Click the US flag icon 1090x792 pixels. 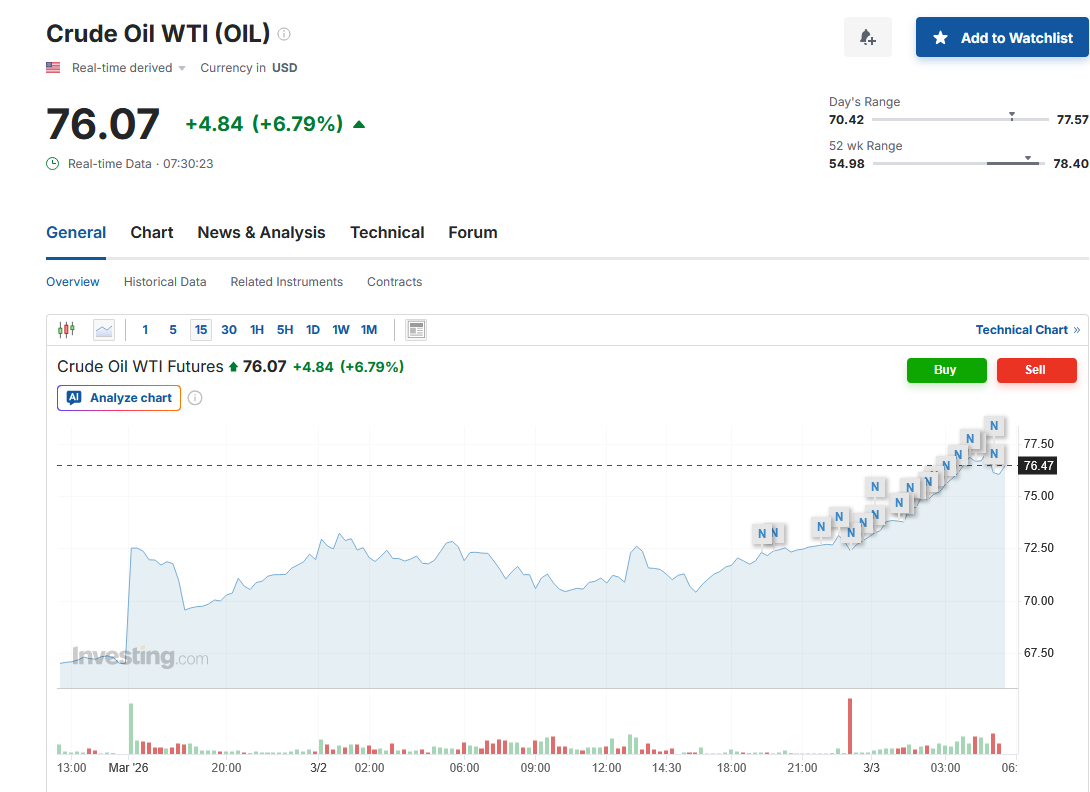(53, 67)
